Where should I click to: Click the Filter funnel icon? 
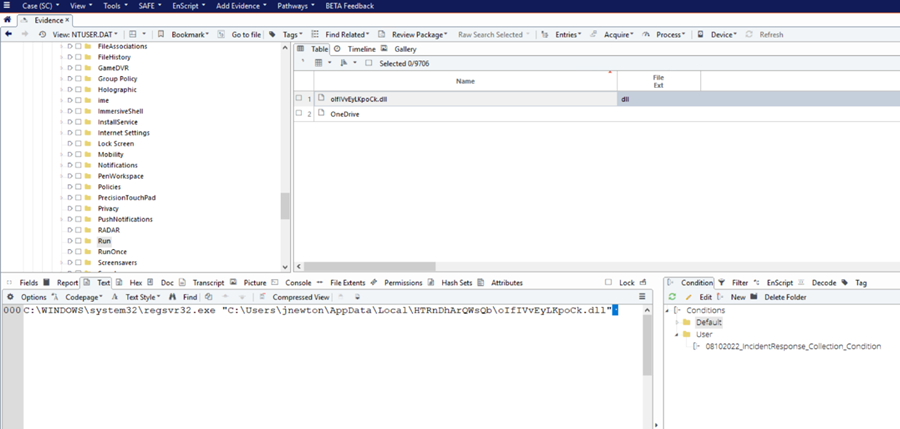(722, 283)
